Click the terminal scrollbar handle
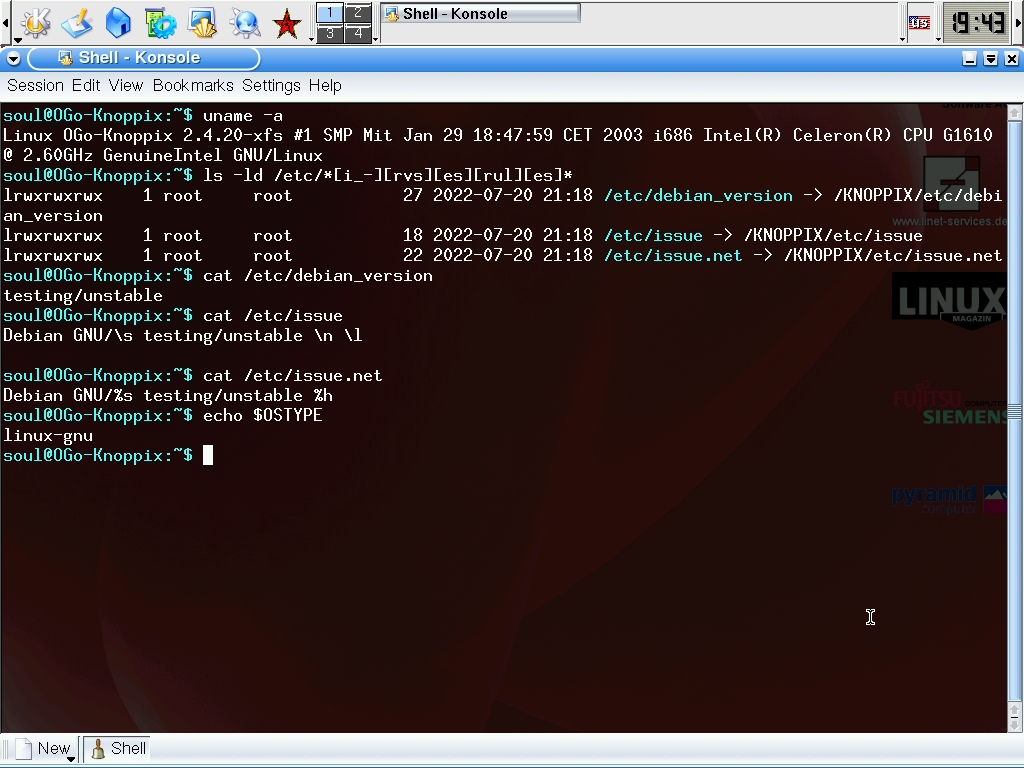The height and width of the screenshot is (768, 1024). [1015, 411]
